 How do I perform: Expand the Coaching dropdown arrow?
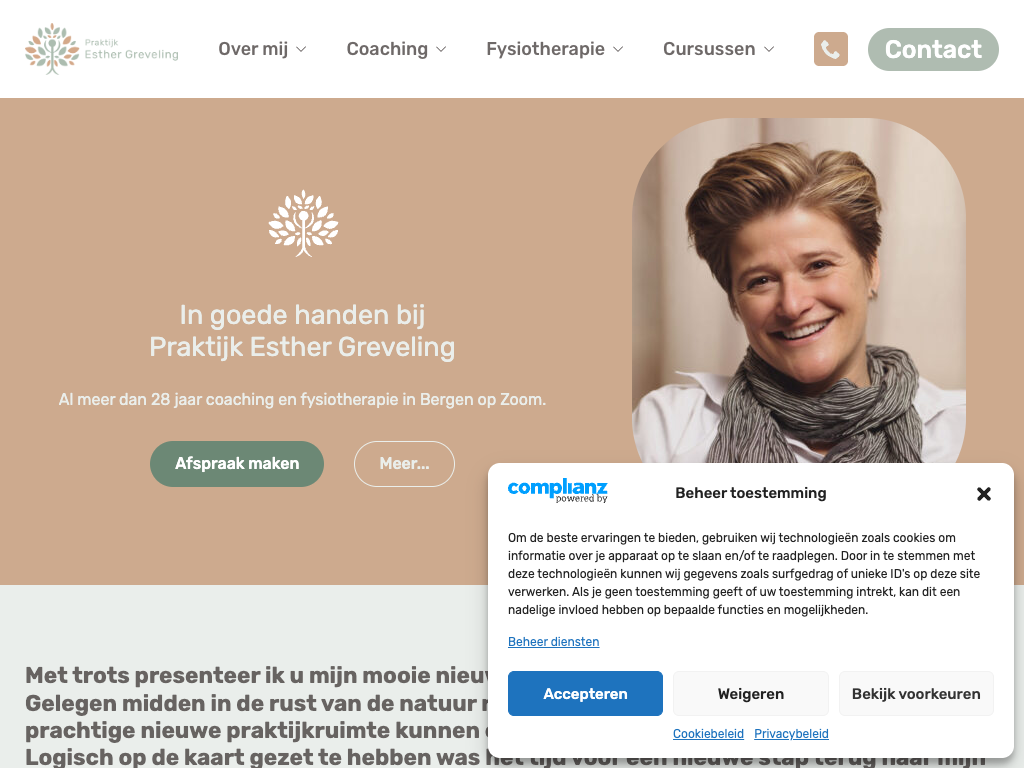441,49
